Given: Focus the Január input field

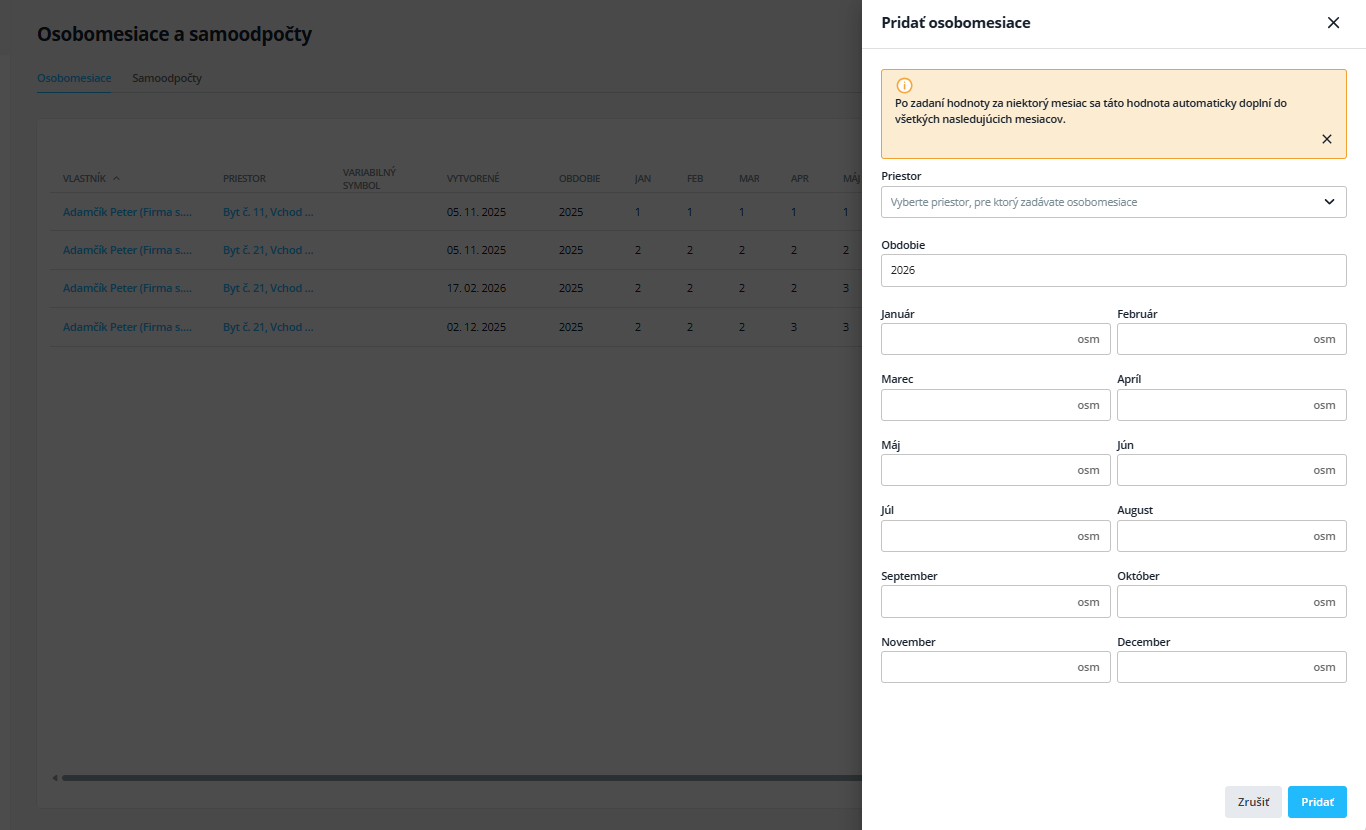Looking at the screenshot, I should tap(996, 339).
